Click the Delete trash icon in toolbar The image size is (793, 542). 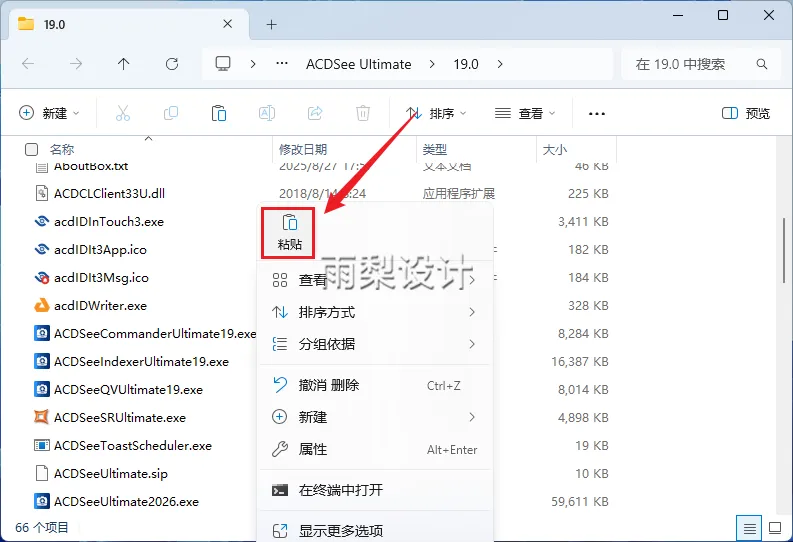363,113
